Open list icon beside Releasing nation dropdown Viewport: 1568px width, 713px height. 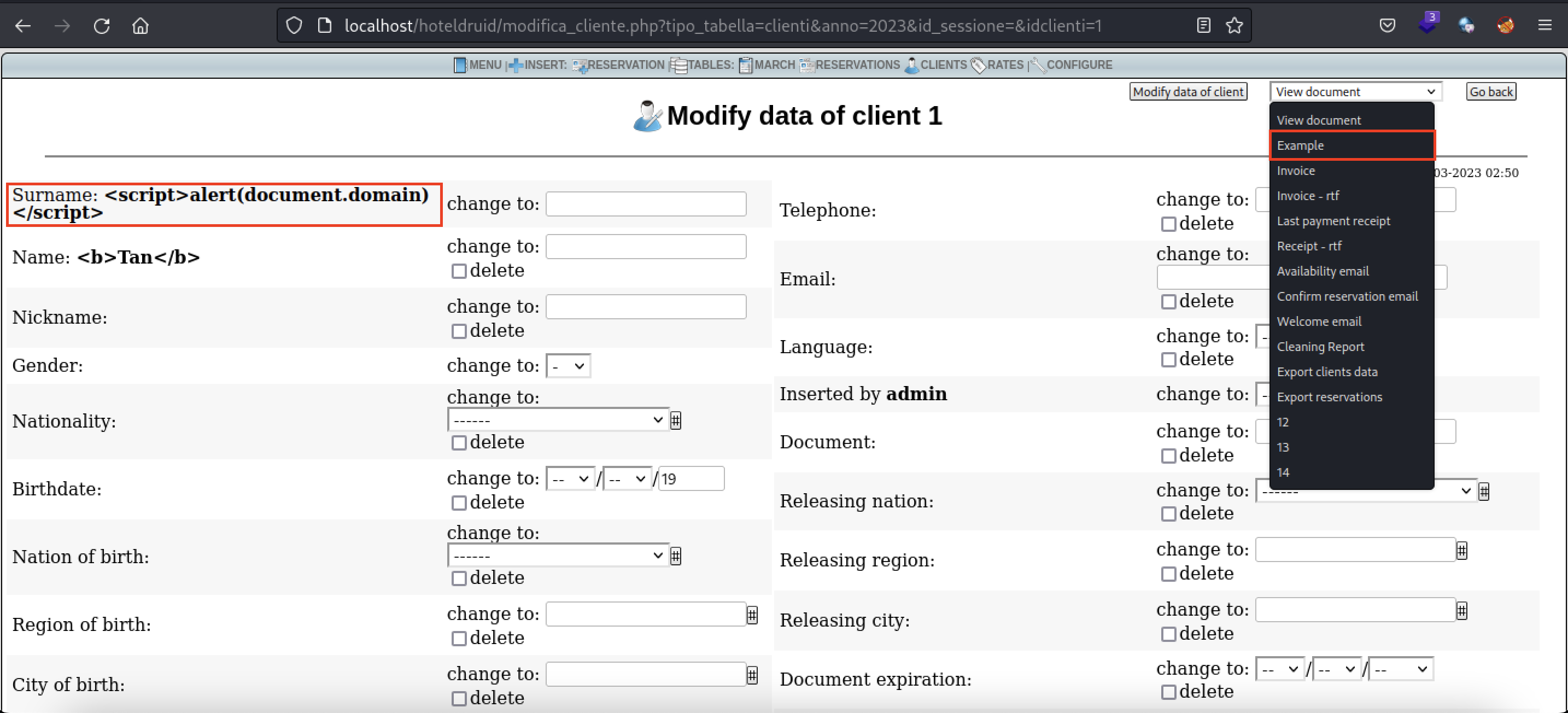(1484, 492)
